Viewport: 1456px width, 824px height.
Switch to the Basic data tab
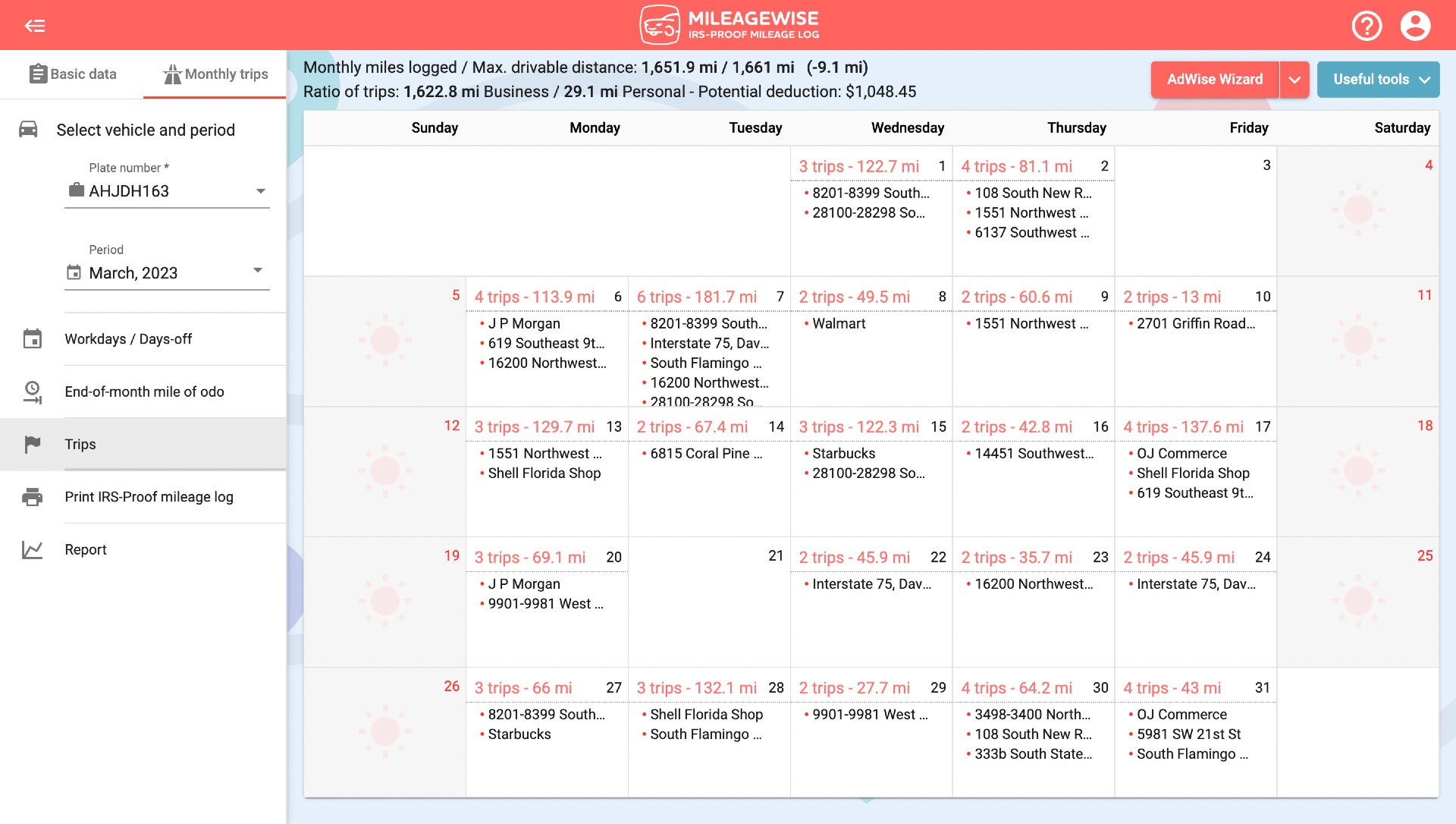point(72,74)
